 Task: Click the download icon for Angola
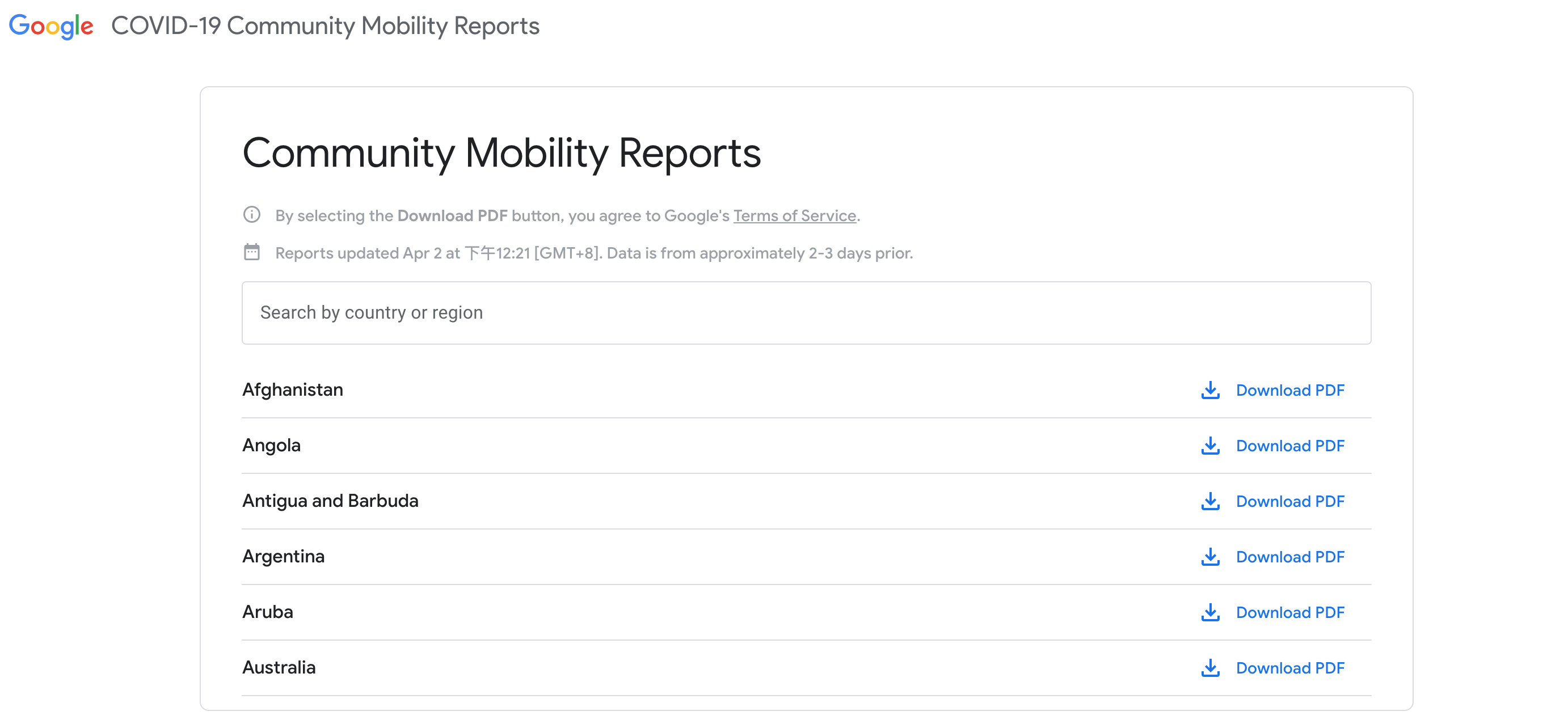1210,446
